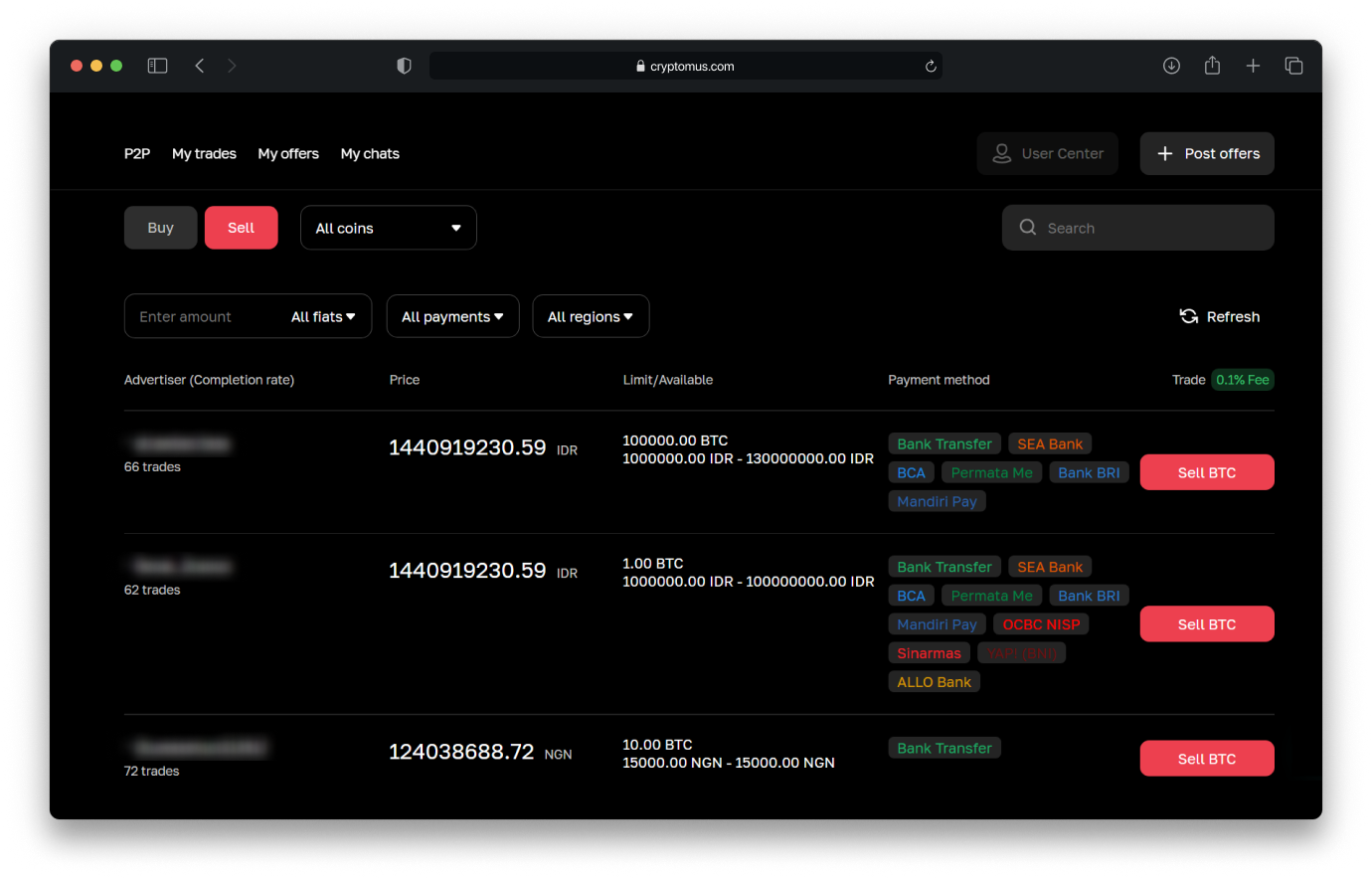Screen dimensions: 1372x879
Task: Click Sell BTC on the NGN offer
Action: coord(1206,758)
